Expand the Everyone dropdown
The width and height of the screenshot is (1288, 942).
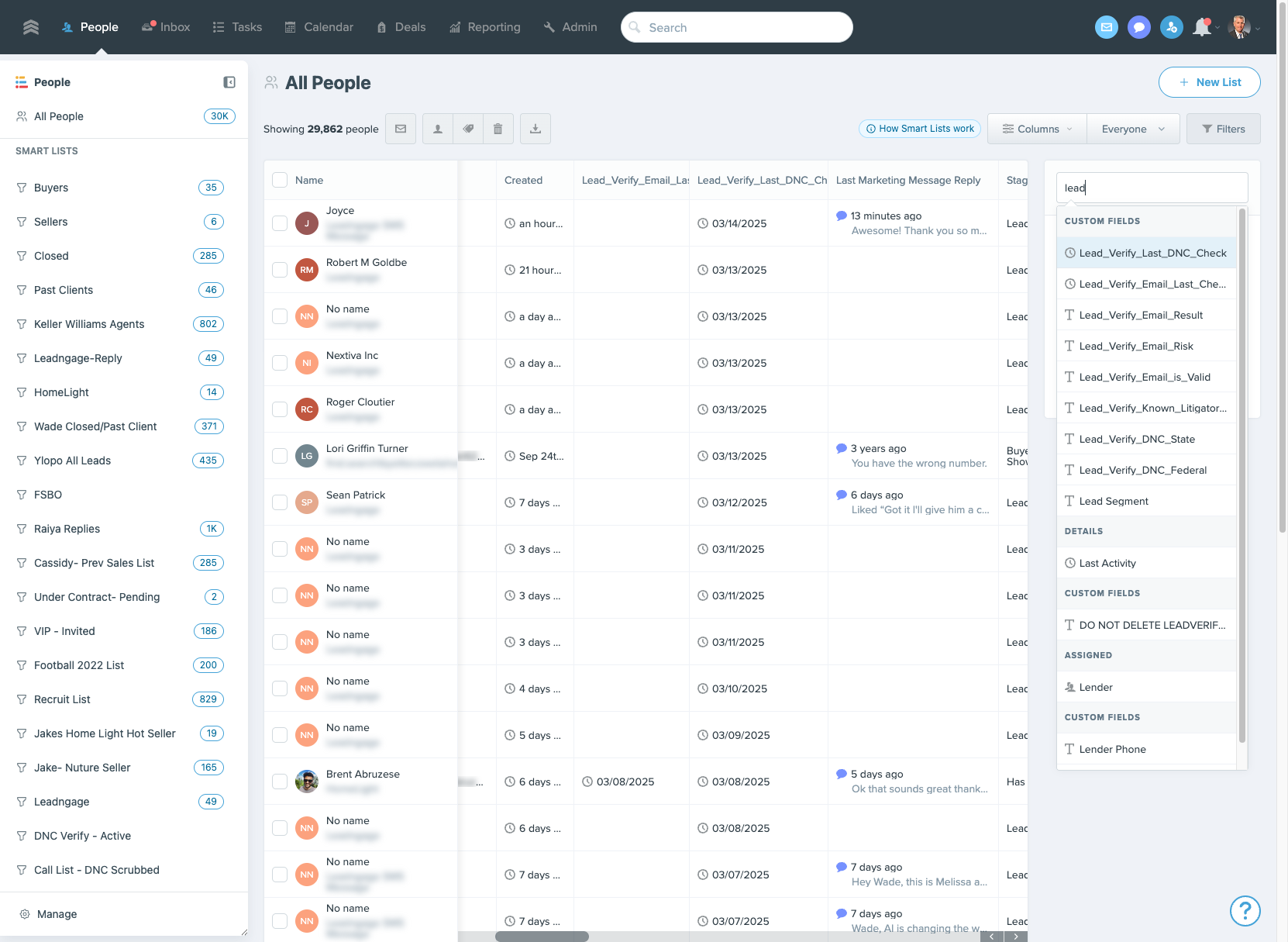pos(1133,129)
